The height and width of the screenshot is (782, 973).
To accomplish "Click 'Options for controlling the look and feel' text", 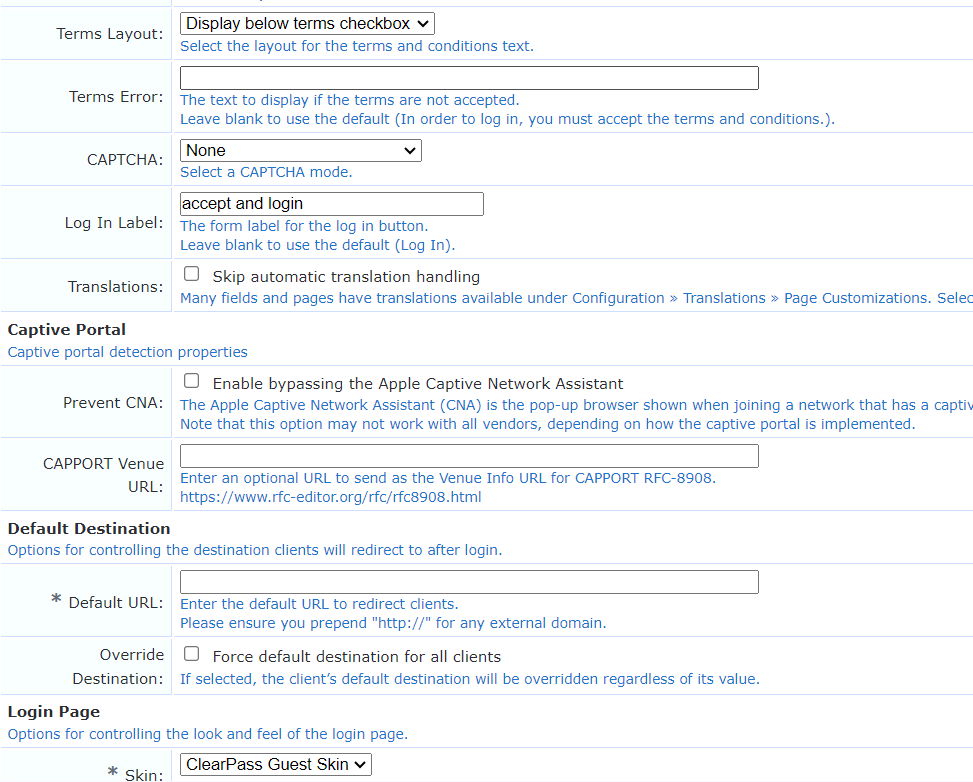I will (208, 734).
